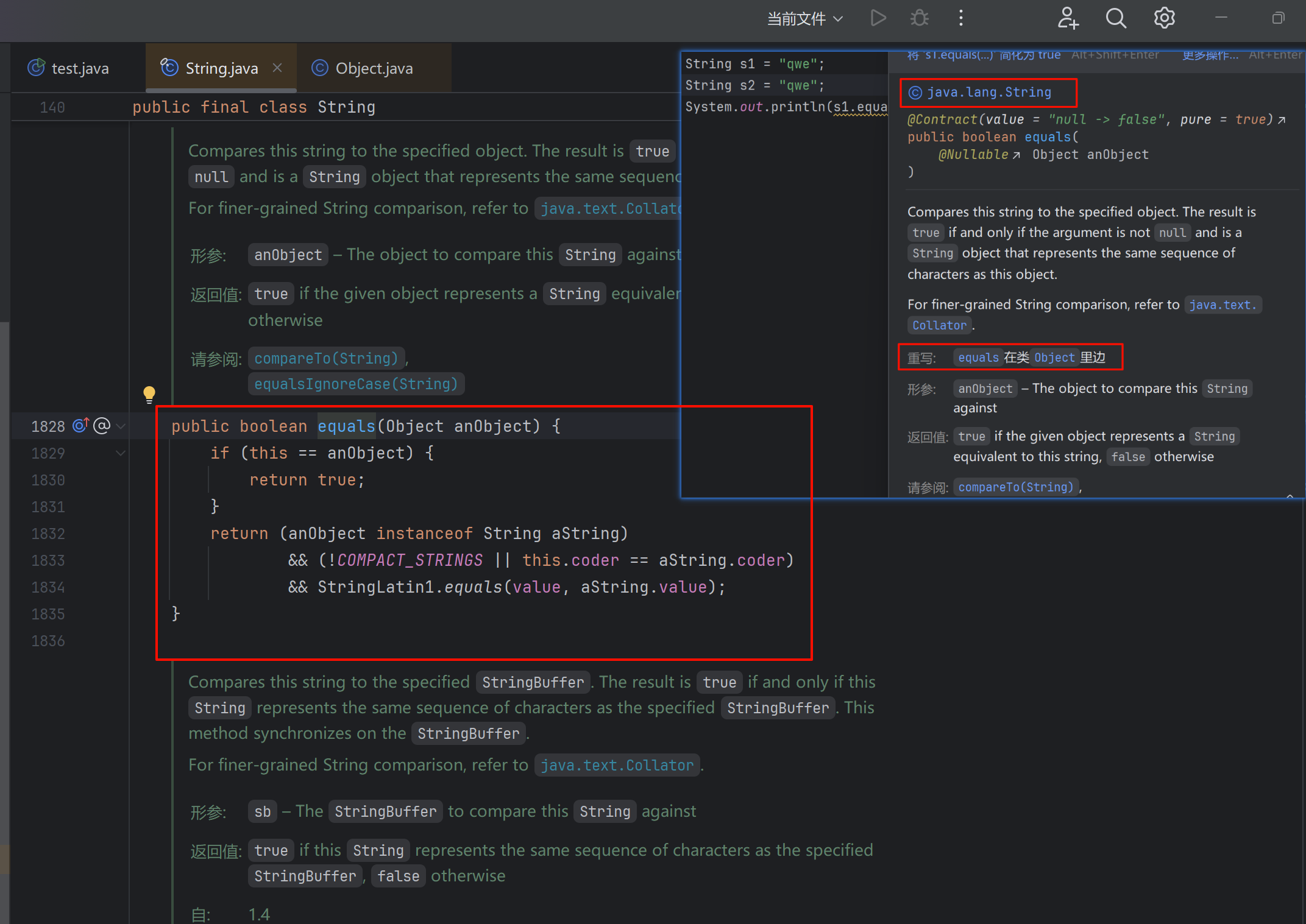Click the add user collaboration icon
Viewport: 1306px width, 924px height.
point(1068,18)
